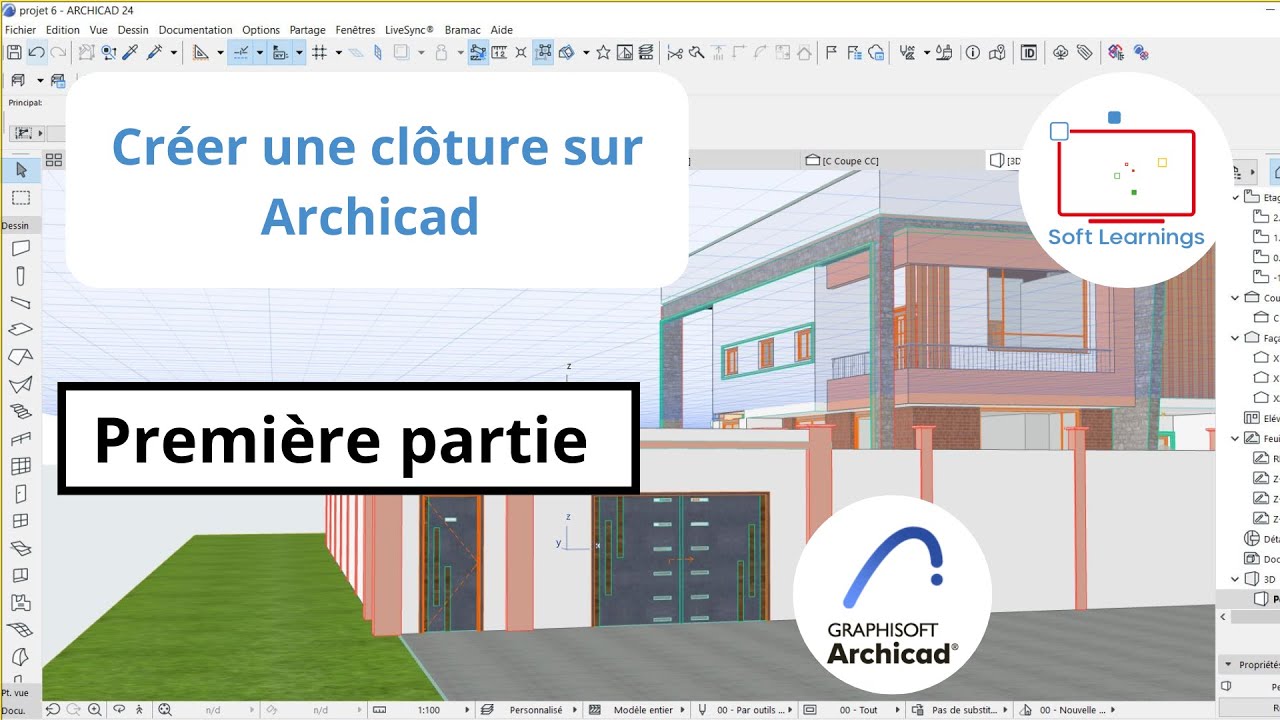The width and height of the screenshot is (1280, 720).
Task: Click the Orbit icon in bottom bar
Action: tap(119, 709)
